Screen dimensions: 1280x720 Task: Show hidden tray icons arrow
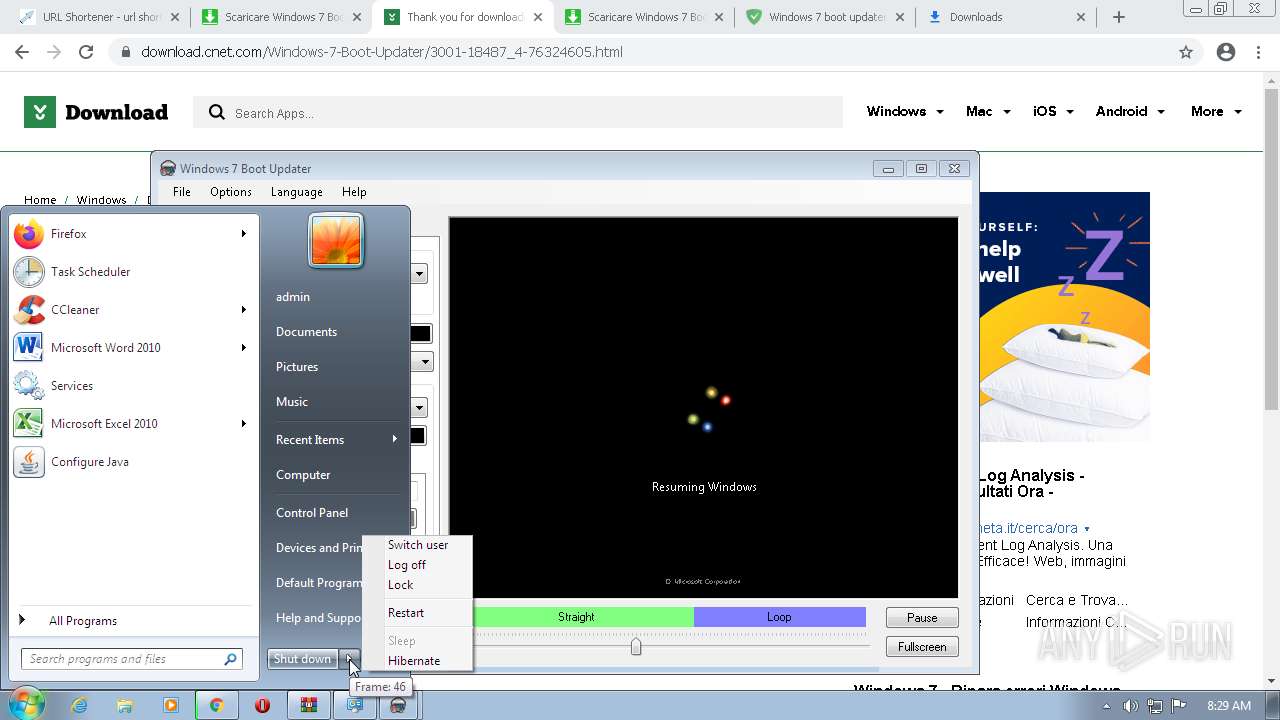[1107, 706]
